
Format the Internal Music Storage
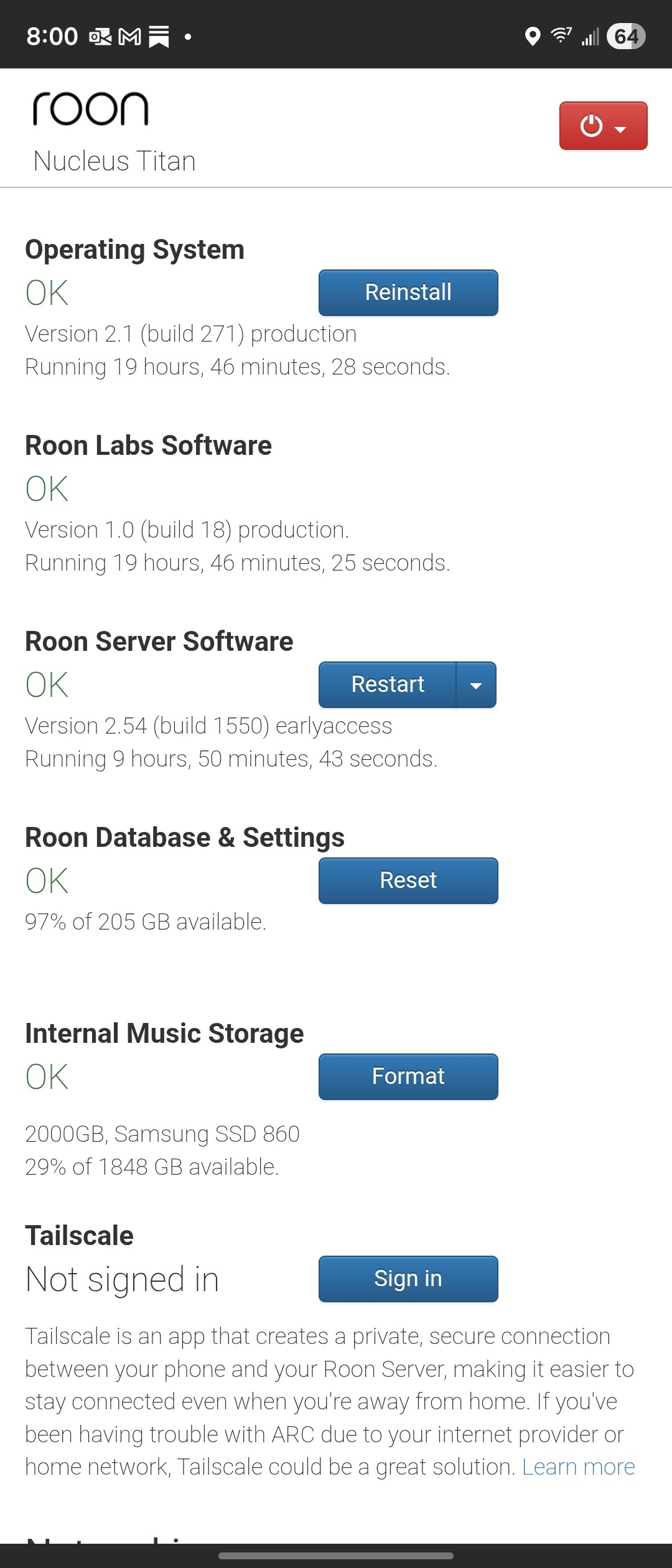(408, 1076)
